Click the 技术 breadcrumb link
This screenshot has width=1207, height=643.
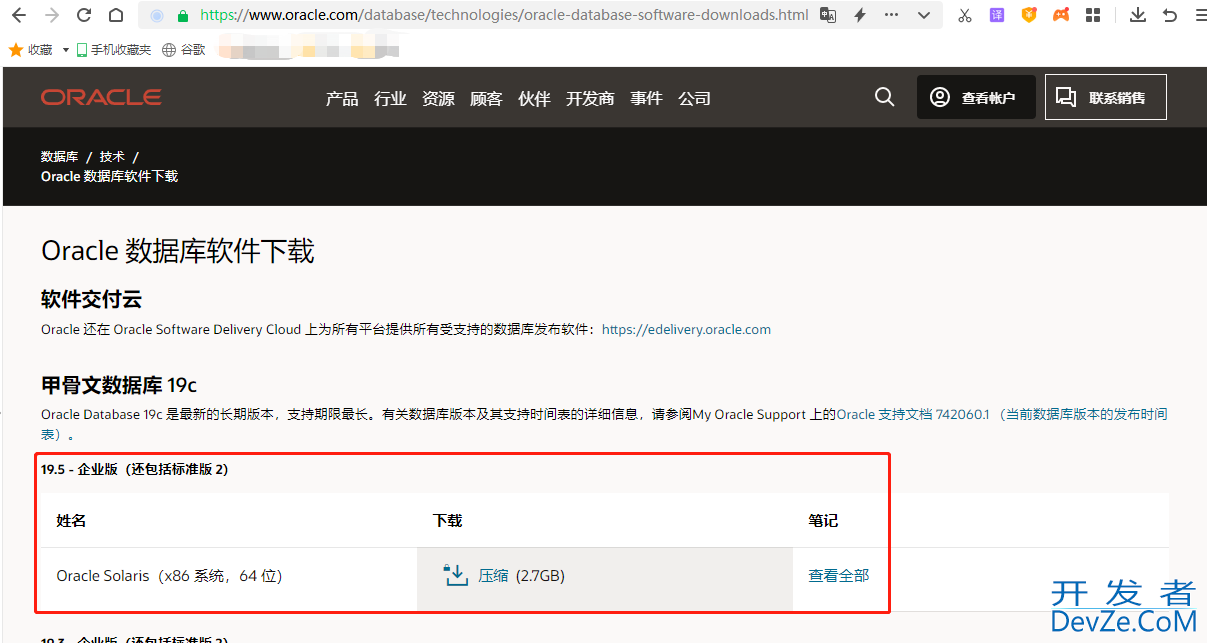click(112, 157)
